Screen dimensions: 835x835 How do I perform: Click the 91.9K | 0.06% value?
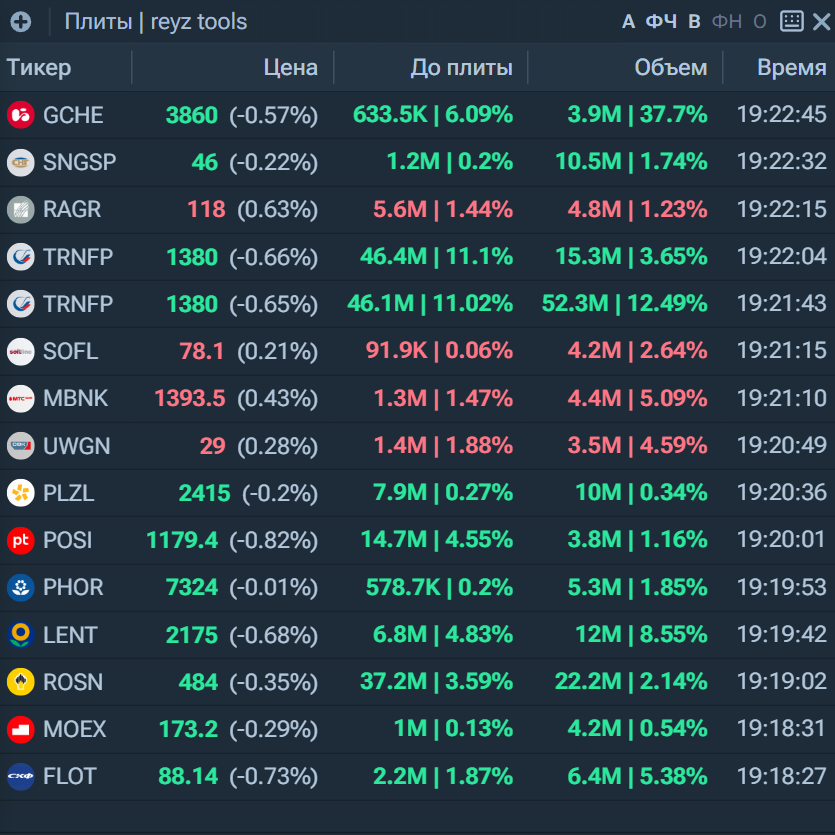(x=439, y=350)
